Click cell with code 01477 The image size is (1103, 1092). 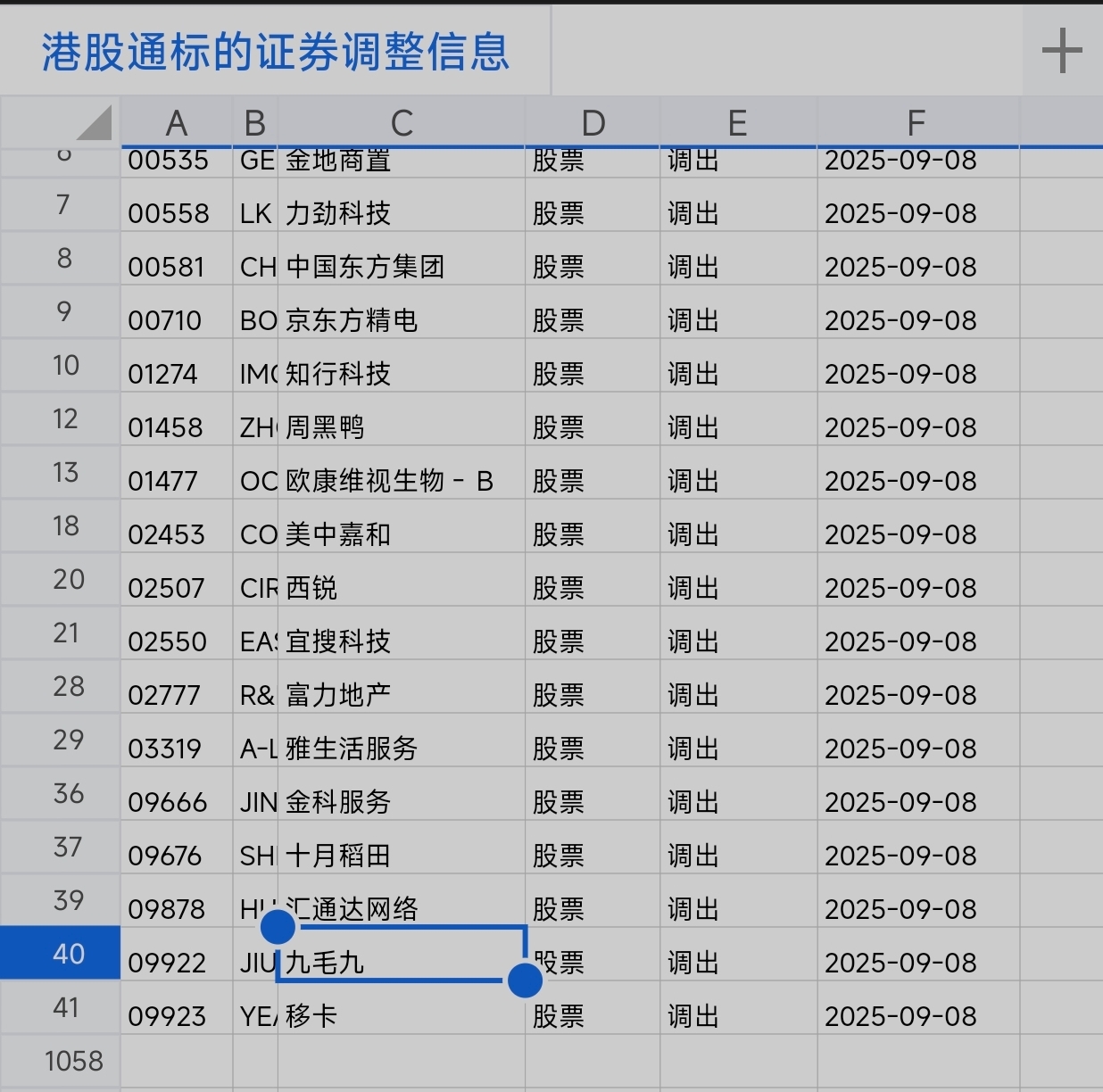pos(177,473)
